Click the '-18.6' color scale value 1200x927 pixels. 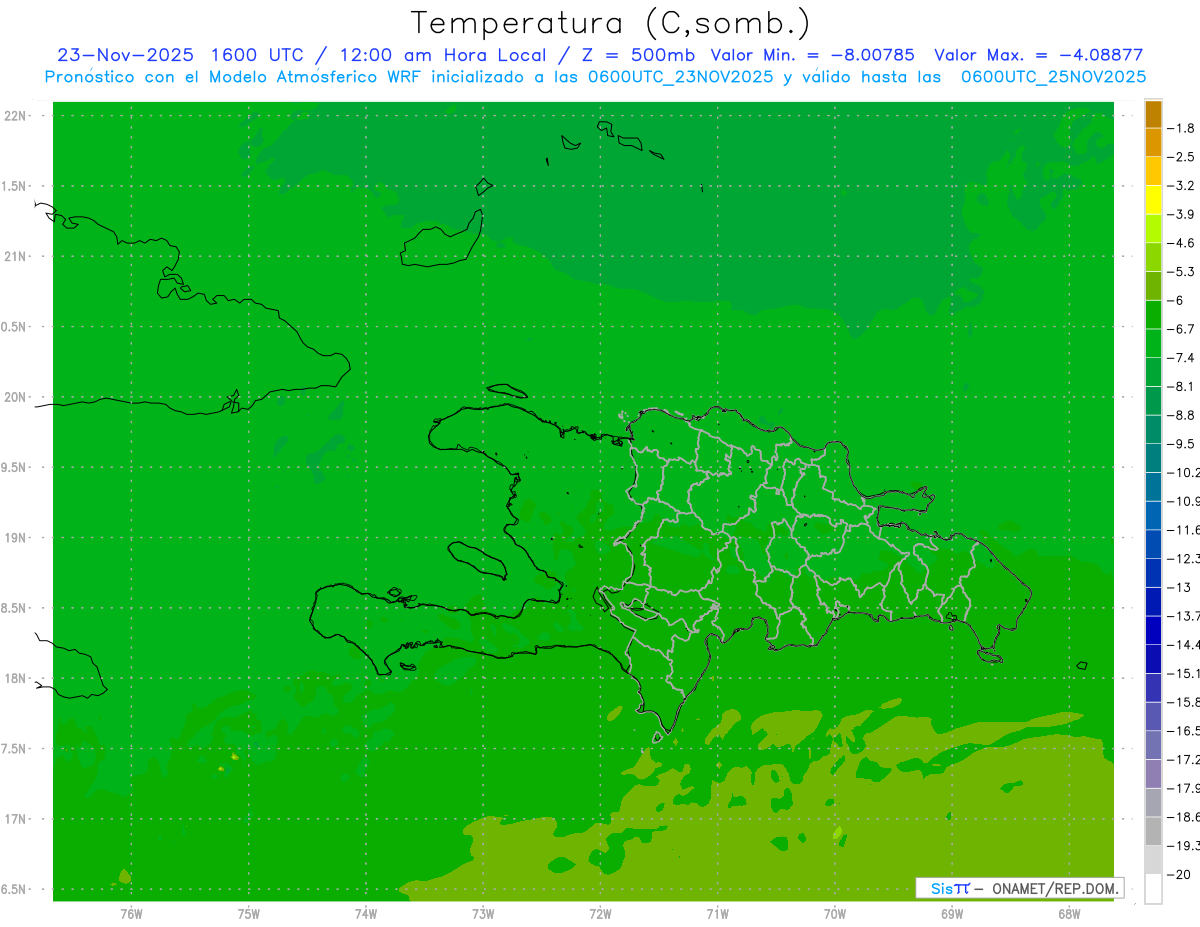pyautogui.click(x=1184, y=817)
